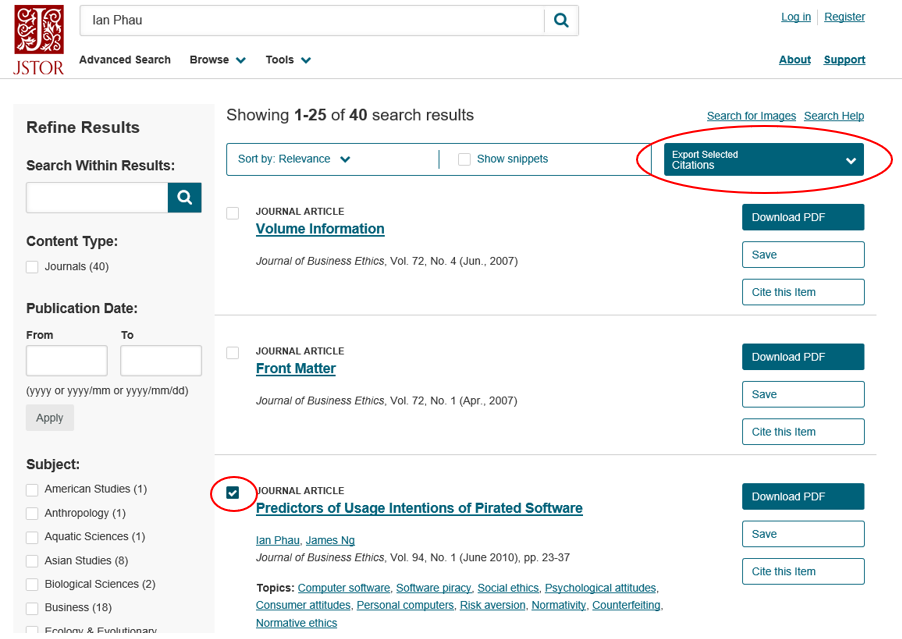
Task: Check the Asian Studies subject filter
Action: tap(32, 561)
